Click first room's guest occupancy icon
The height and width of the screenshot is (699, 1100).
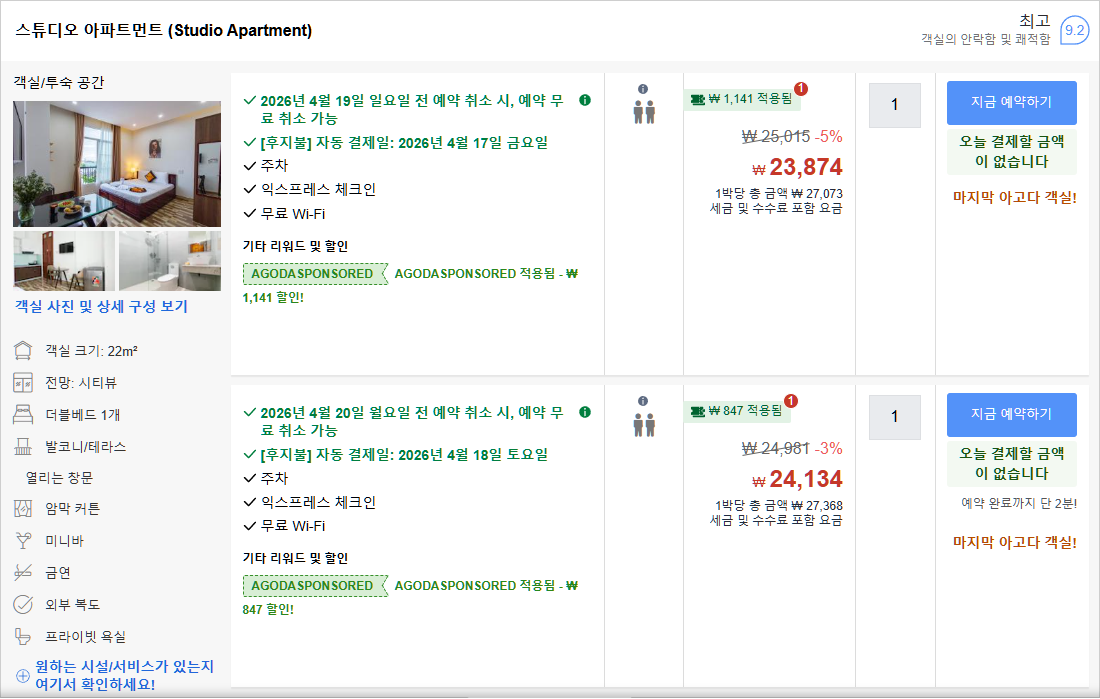click(x=644, y=111)
